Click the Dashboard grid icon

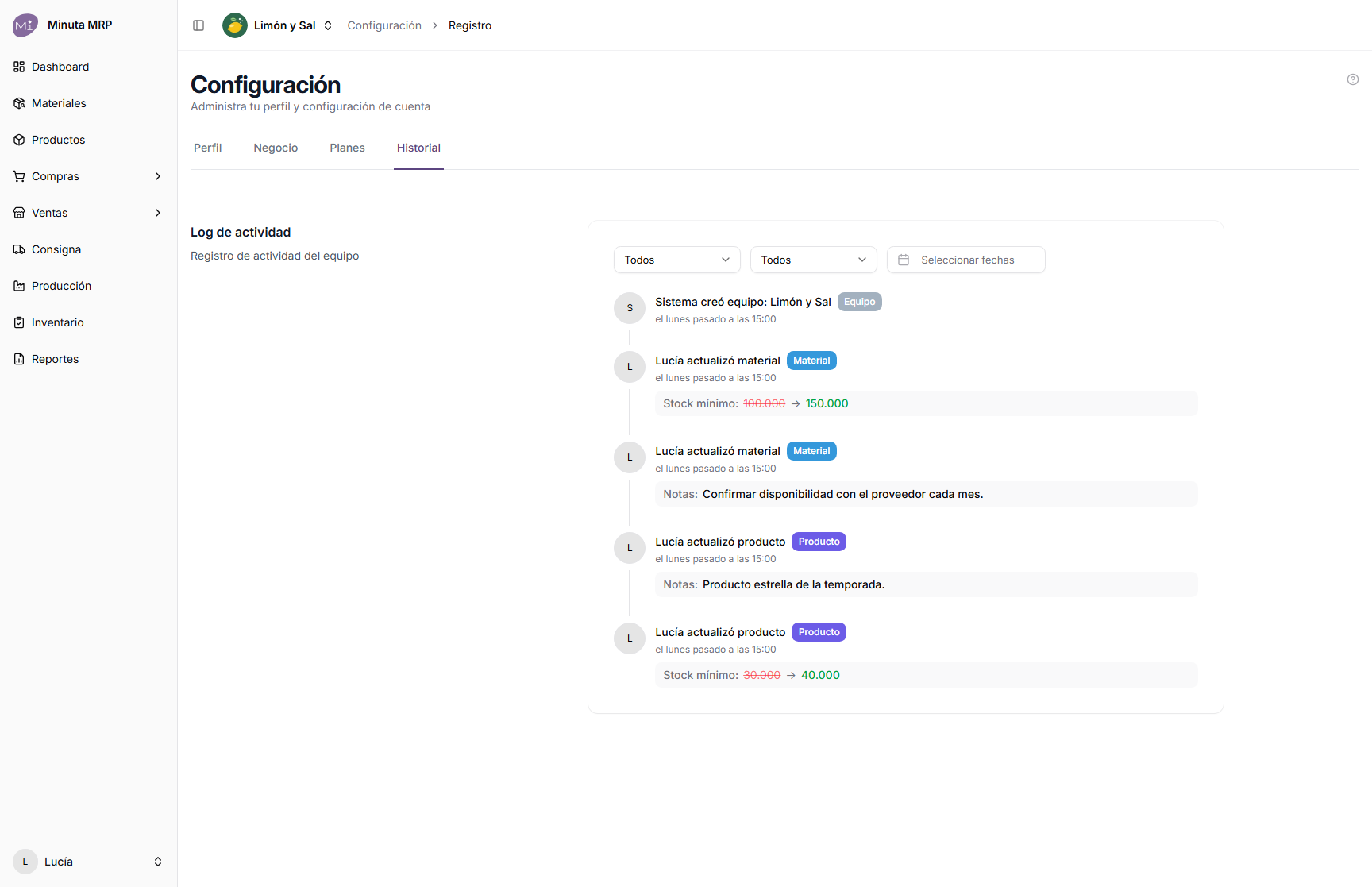click(19, 67)
